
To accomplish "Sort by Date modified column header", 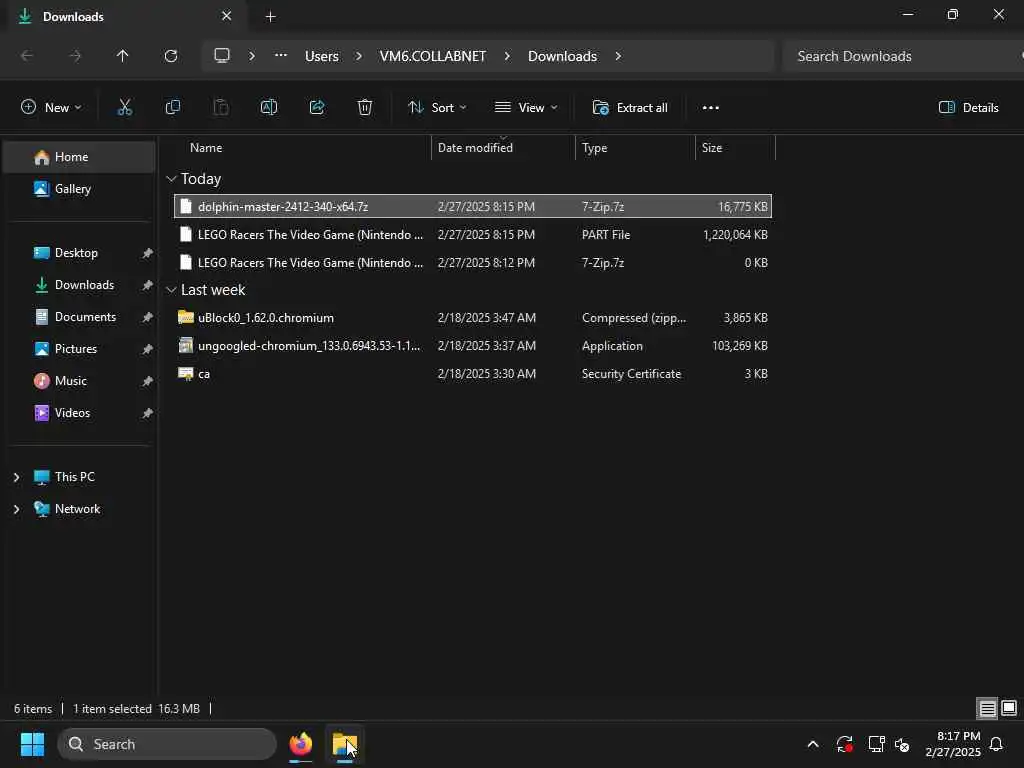I will point(503,148).
